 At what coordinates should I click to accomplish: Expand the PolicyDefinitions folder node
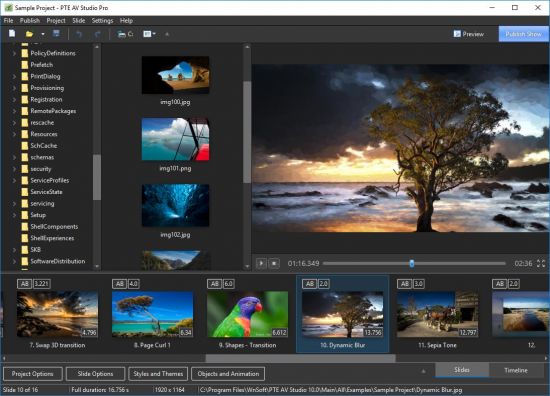pyautogui.click(x=14, y=53)
